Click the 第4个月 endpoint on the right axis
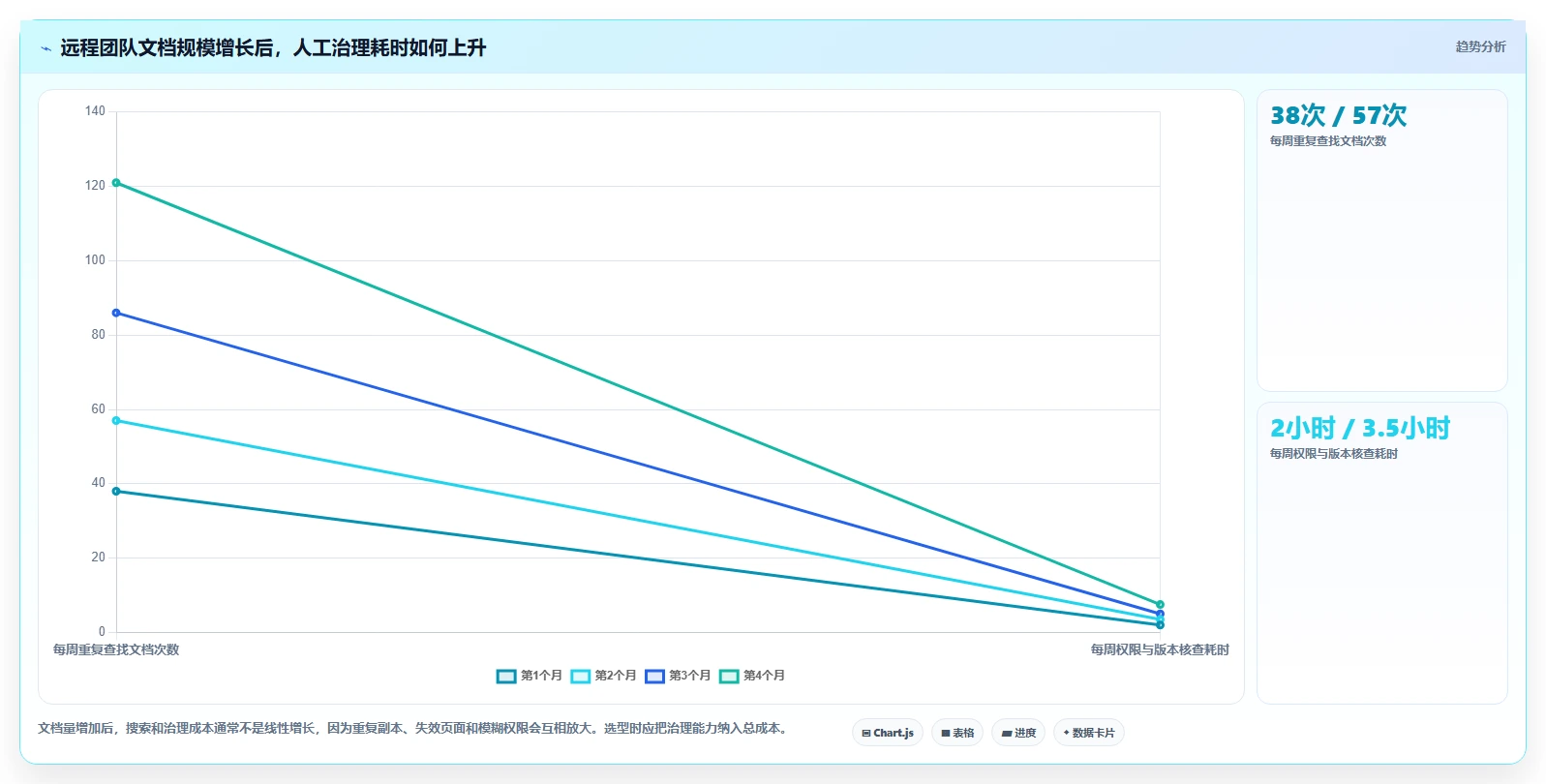This screenshot has height=784, width=1546. 1160,605
